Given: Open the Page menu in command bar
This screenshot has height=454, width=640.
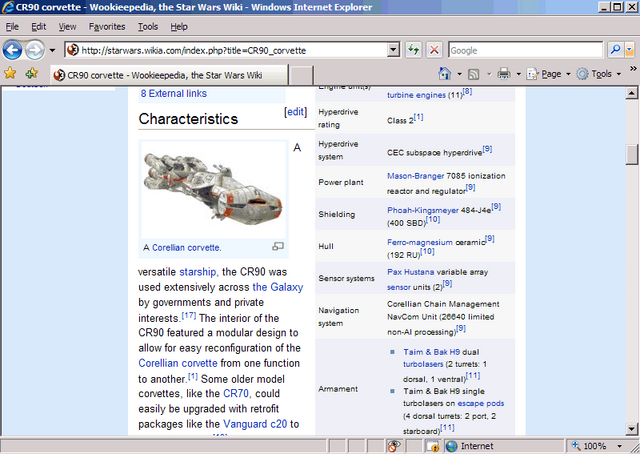Looking at the screenshot, I should click(x=548, y=74).
